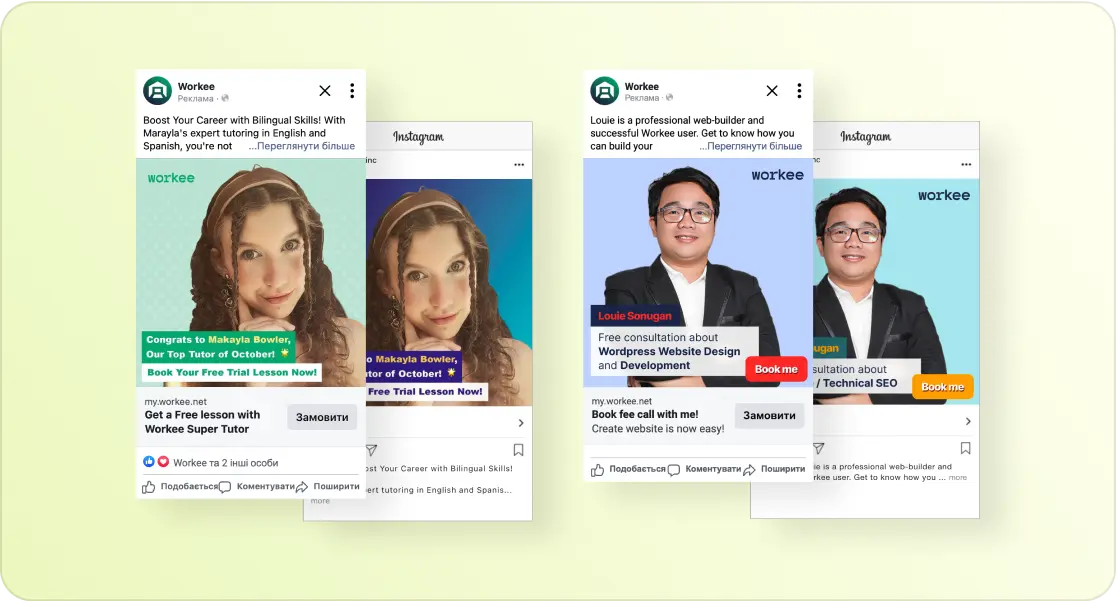This screenshot has height=601, width=1116.
Task: Click the Workee profile logo icon
Action: click(157, 90)
